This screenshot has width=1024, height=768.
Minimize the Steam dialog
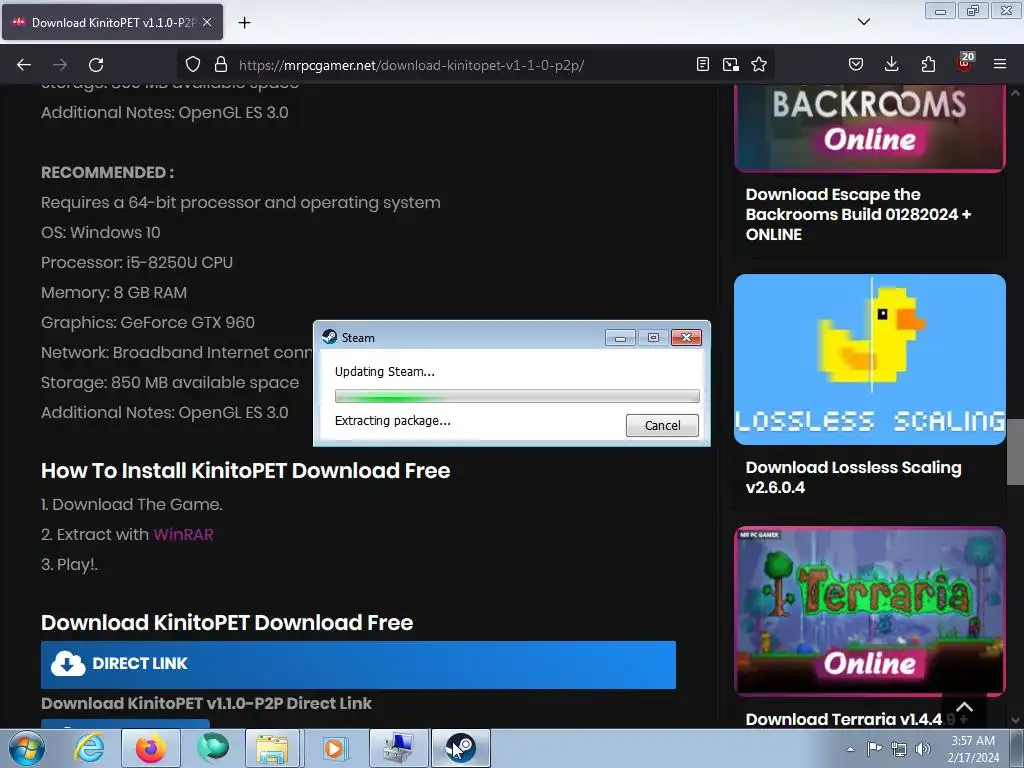620,338
